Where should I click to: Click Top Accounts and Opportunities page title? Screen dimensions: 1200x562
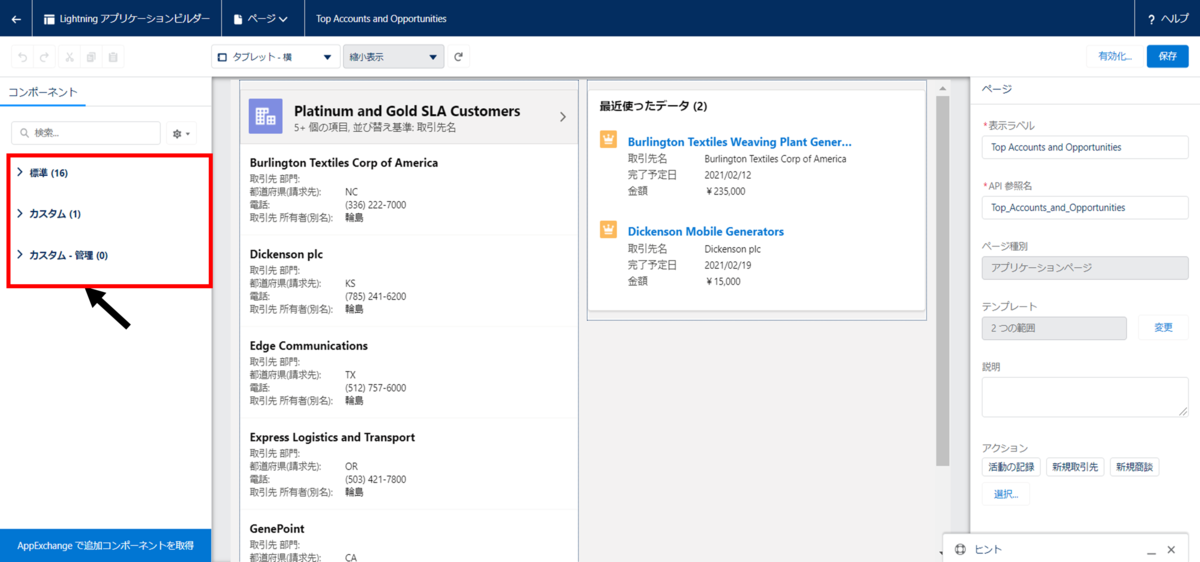[x=381, y=19]
